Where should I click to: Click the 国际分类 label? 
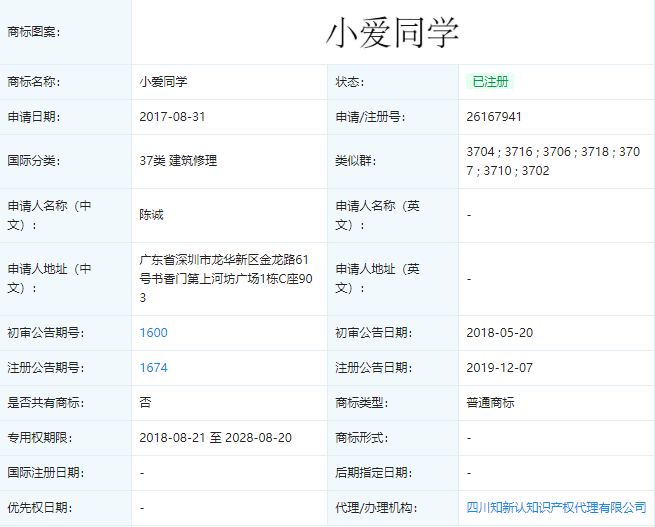[34, 161]
